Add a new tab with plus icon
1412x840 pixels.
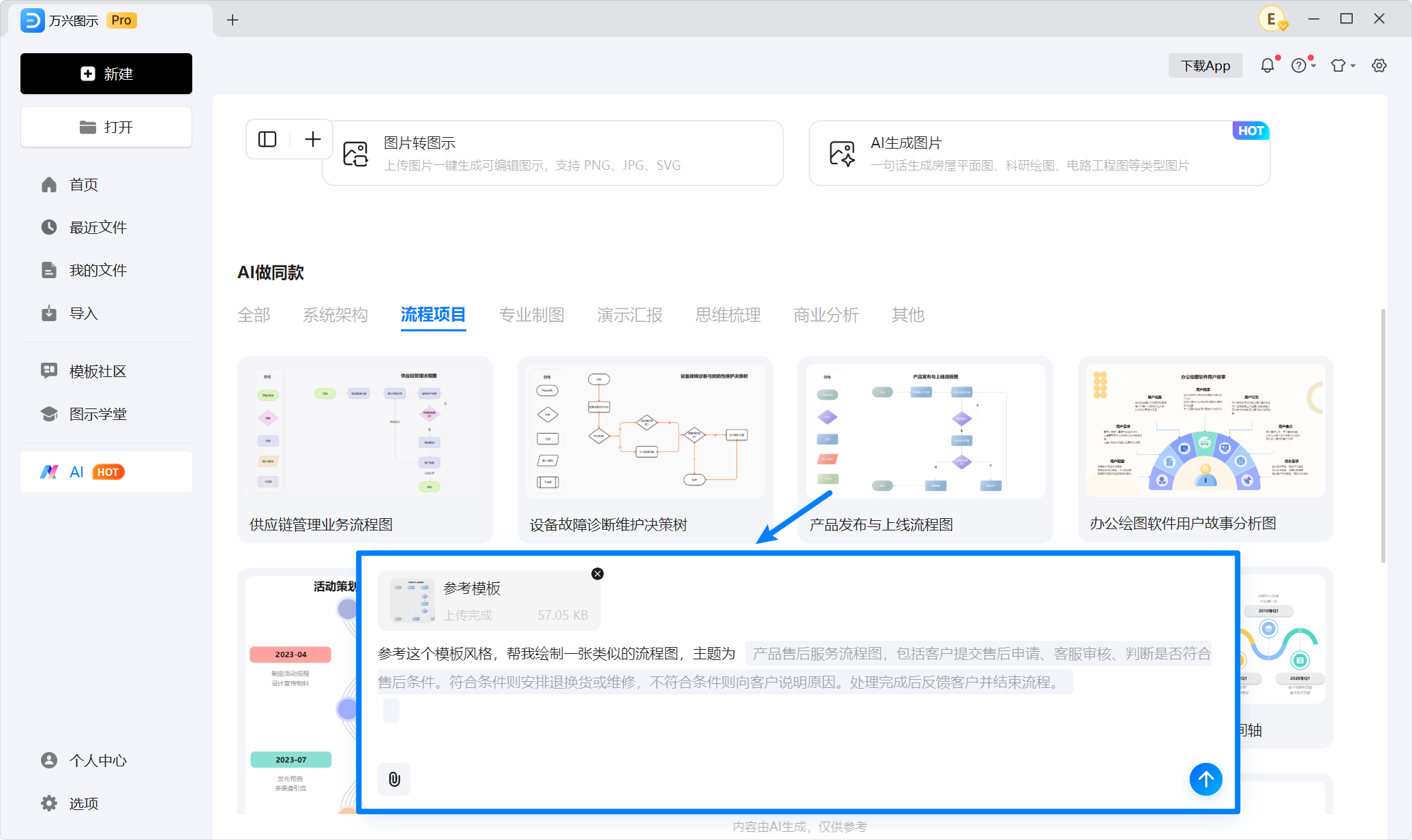point(232,20)
